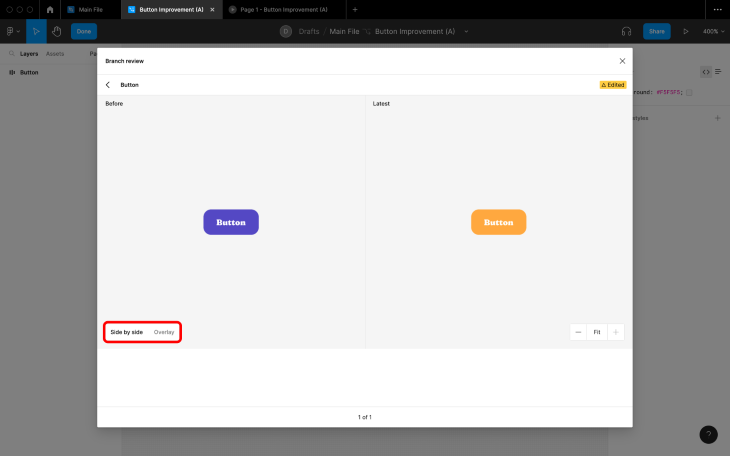Screen dimensions: 730x456
Task: Open the help question mark button
Action: point(708,435)
